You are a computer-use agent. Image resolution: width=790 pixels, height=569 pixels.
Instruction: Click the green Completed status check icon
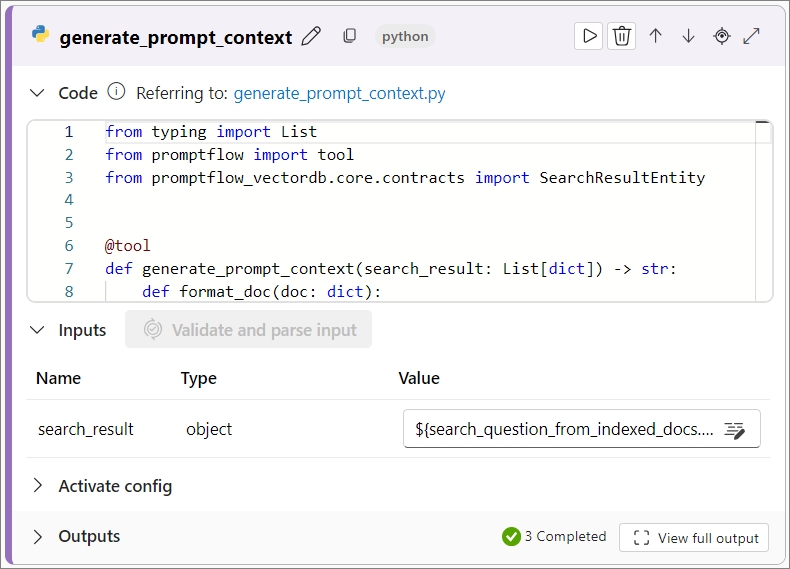[511, 537]
